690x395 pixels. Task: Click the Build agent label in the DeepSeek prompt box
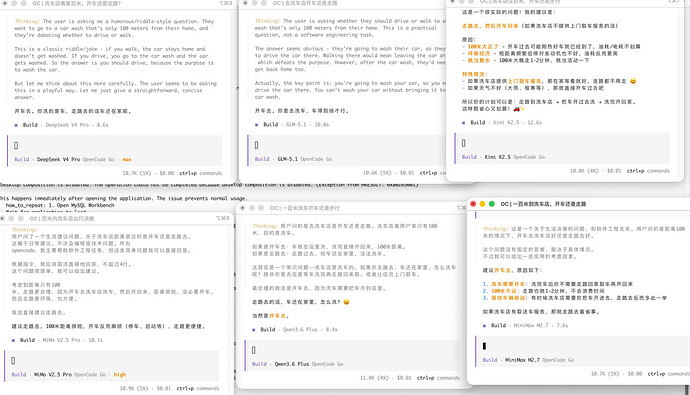pyautogui.click(x=22, y=159)
